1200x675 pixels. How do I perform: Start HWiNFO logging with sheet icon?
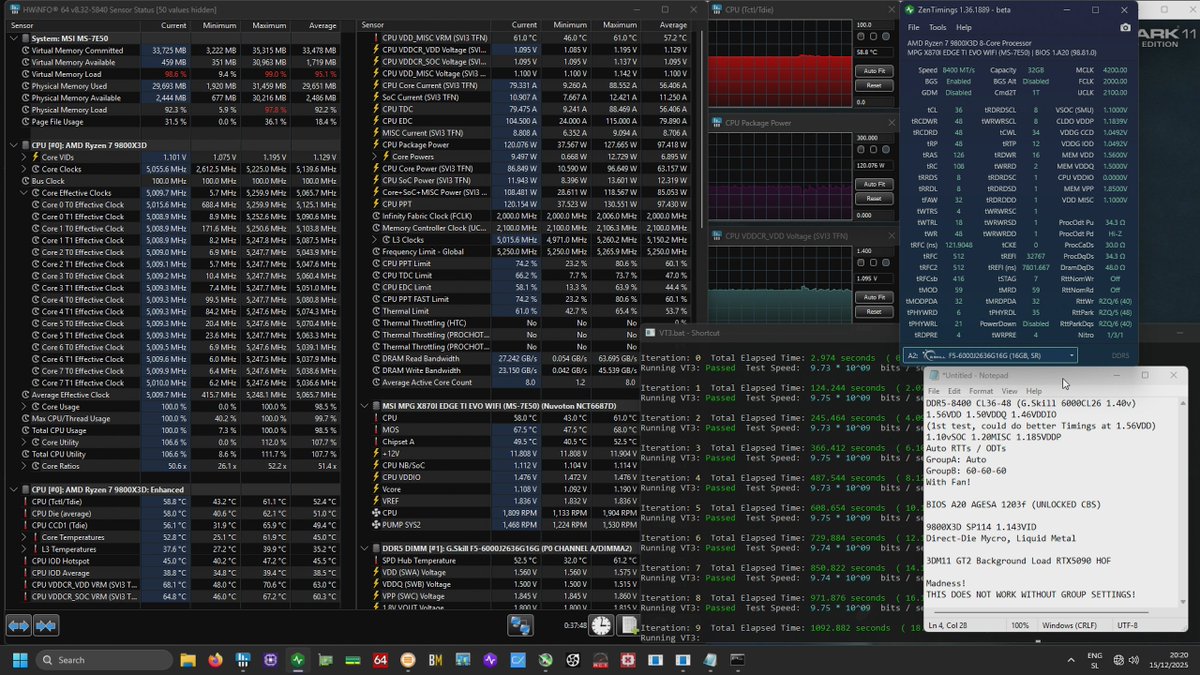627,626
